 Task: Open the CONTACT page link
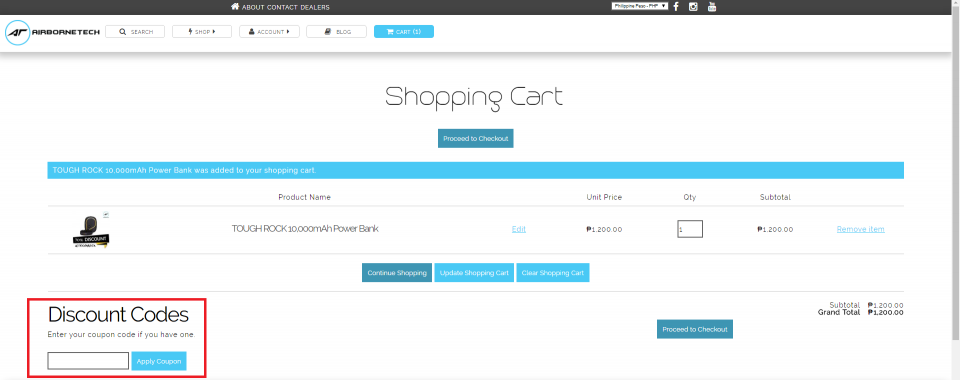click(282, 7)
